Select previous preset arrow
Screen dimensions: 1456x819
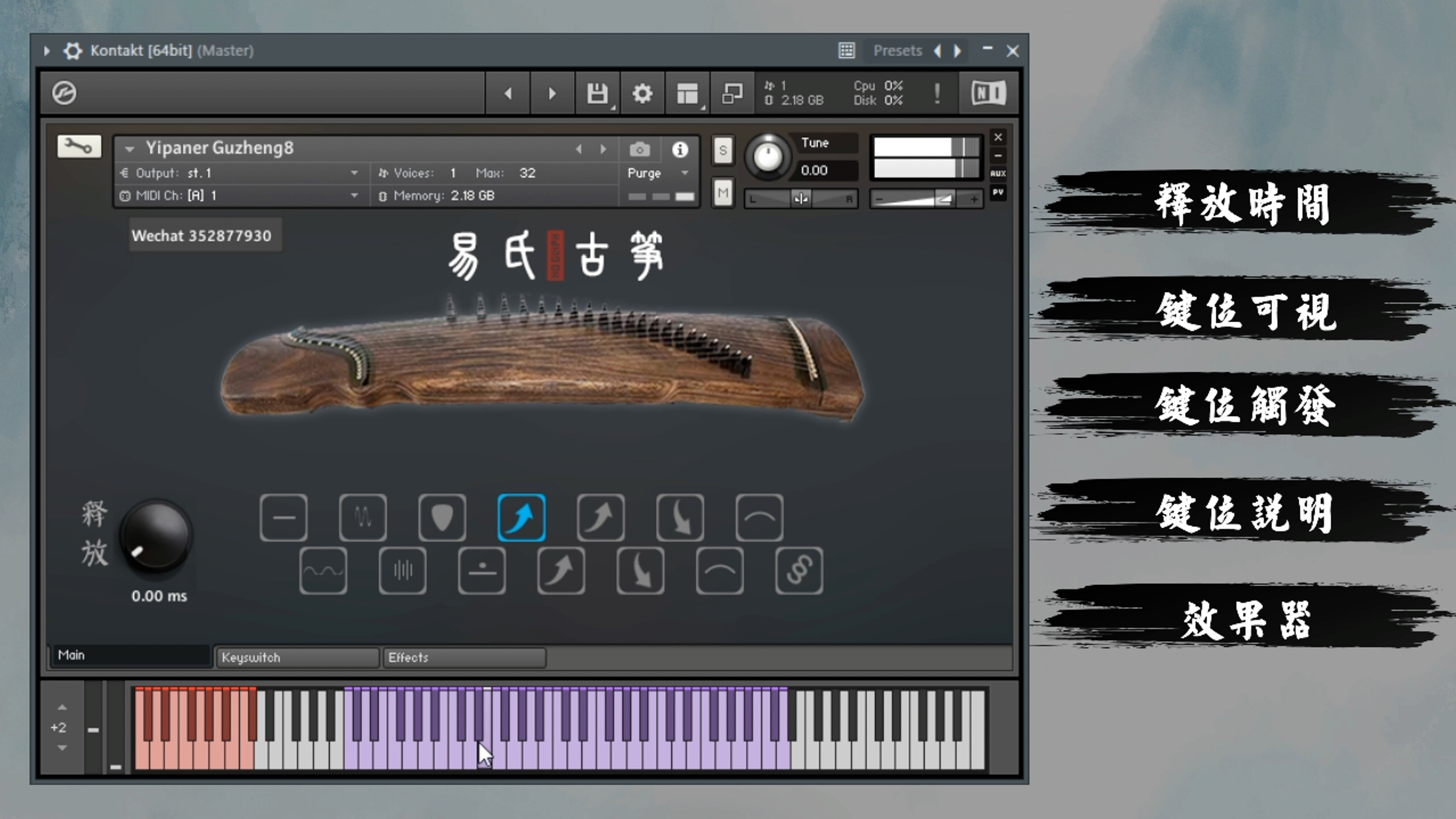pyautogui.click(x=938, y=51)
